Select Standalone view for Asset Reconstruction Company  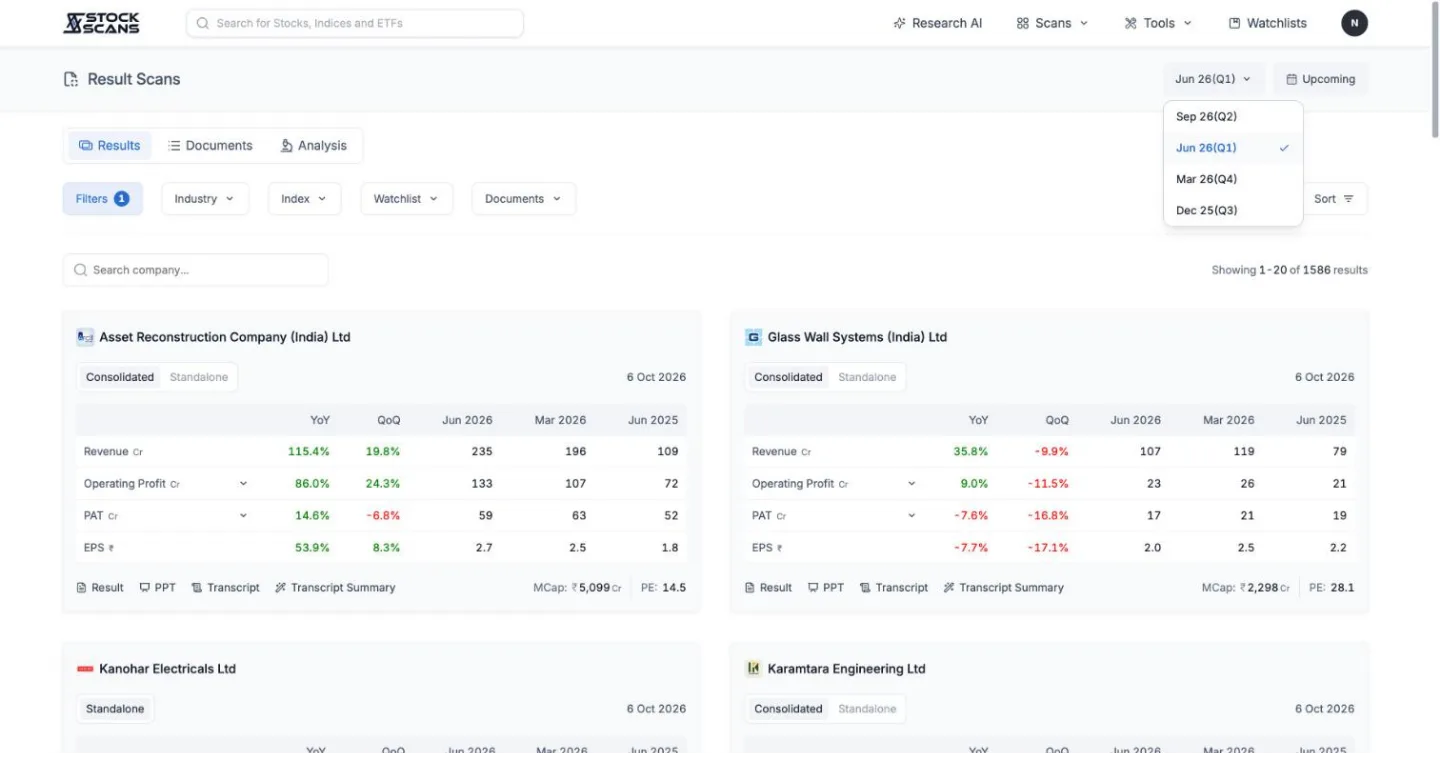(x=199, y=377)
